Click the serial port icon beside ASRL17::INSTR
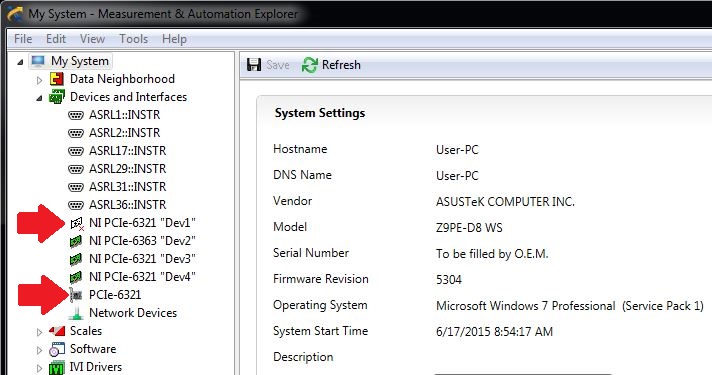The image size is (712, 375). tap(75, 151)
